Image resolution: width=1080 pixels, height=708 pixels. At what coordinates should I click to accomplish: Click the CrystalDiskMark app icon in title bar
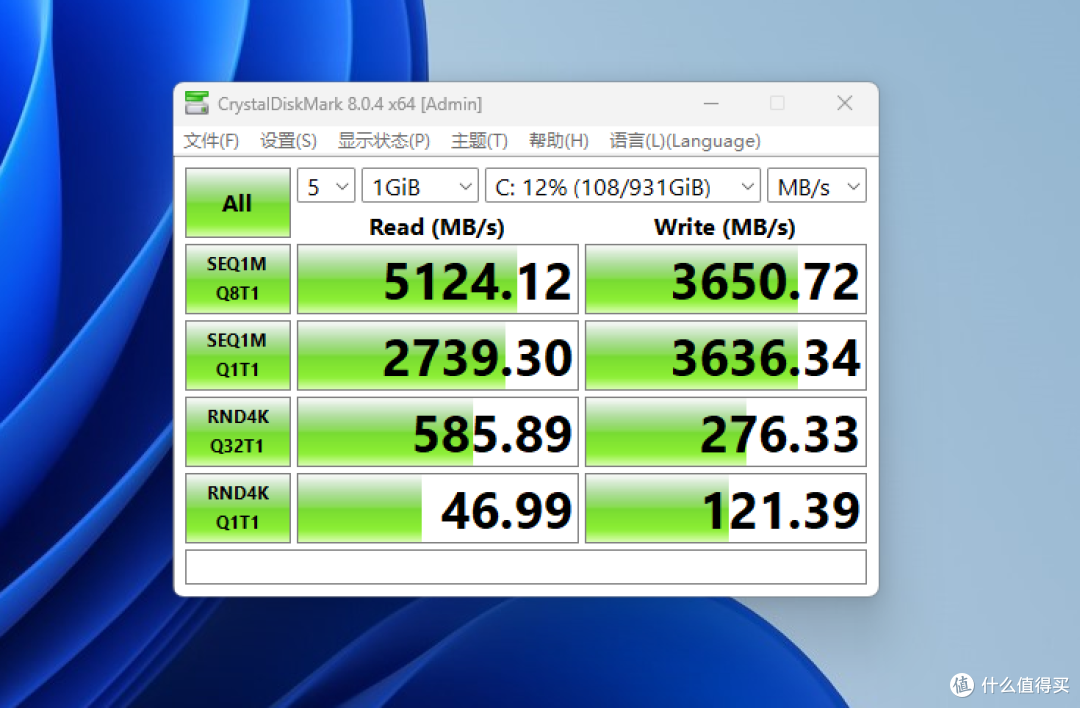pos(196,103)
